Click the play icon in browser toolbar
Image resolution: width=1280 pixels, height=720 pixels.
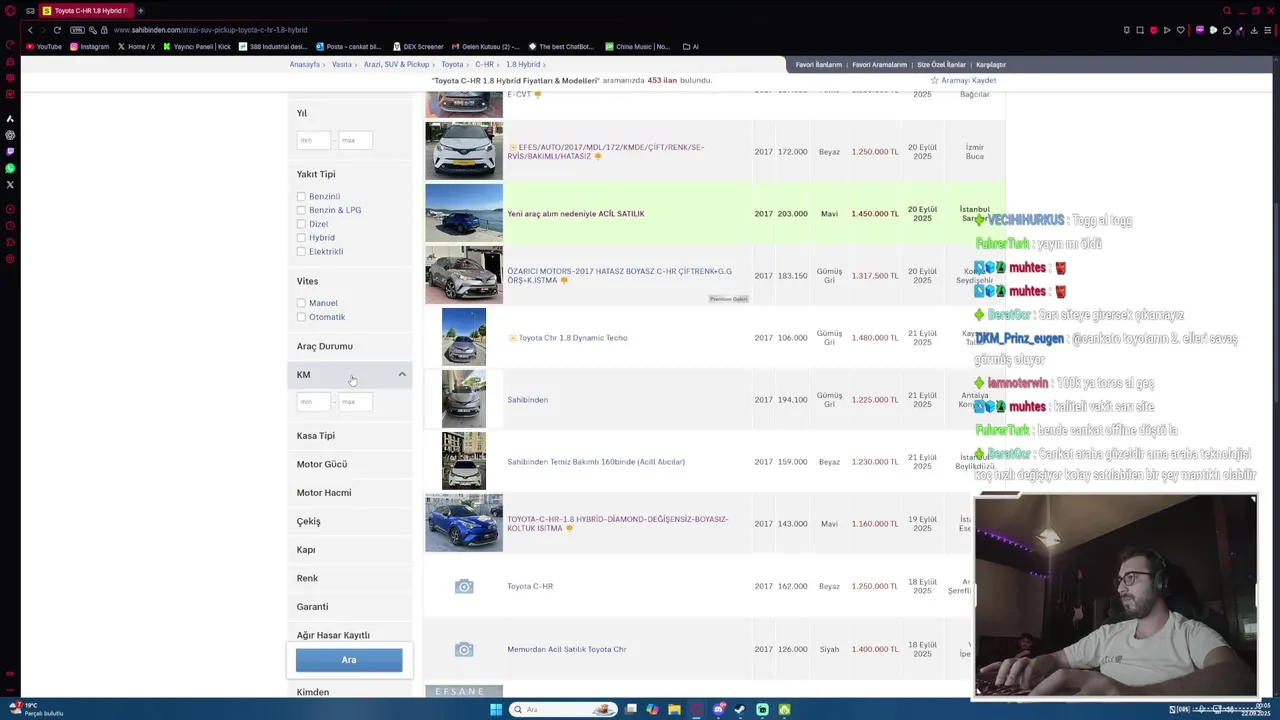(x=1166, y=30)
